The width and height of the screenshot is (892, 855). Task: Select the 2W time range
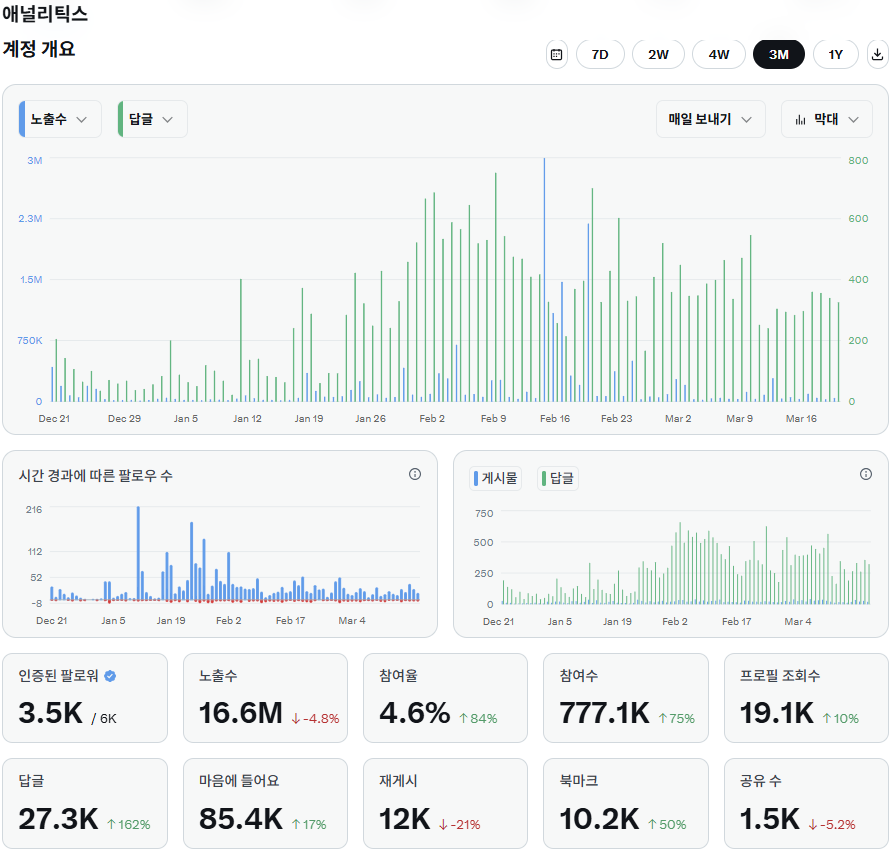[x=658, y=55]
